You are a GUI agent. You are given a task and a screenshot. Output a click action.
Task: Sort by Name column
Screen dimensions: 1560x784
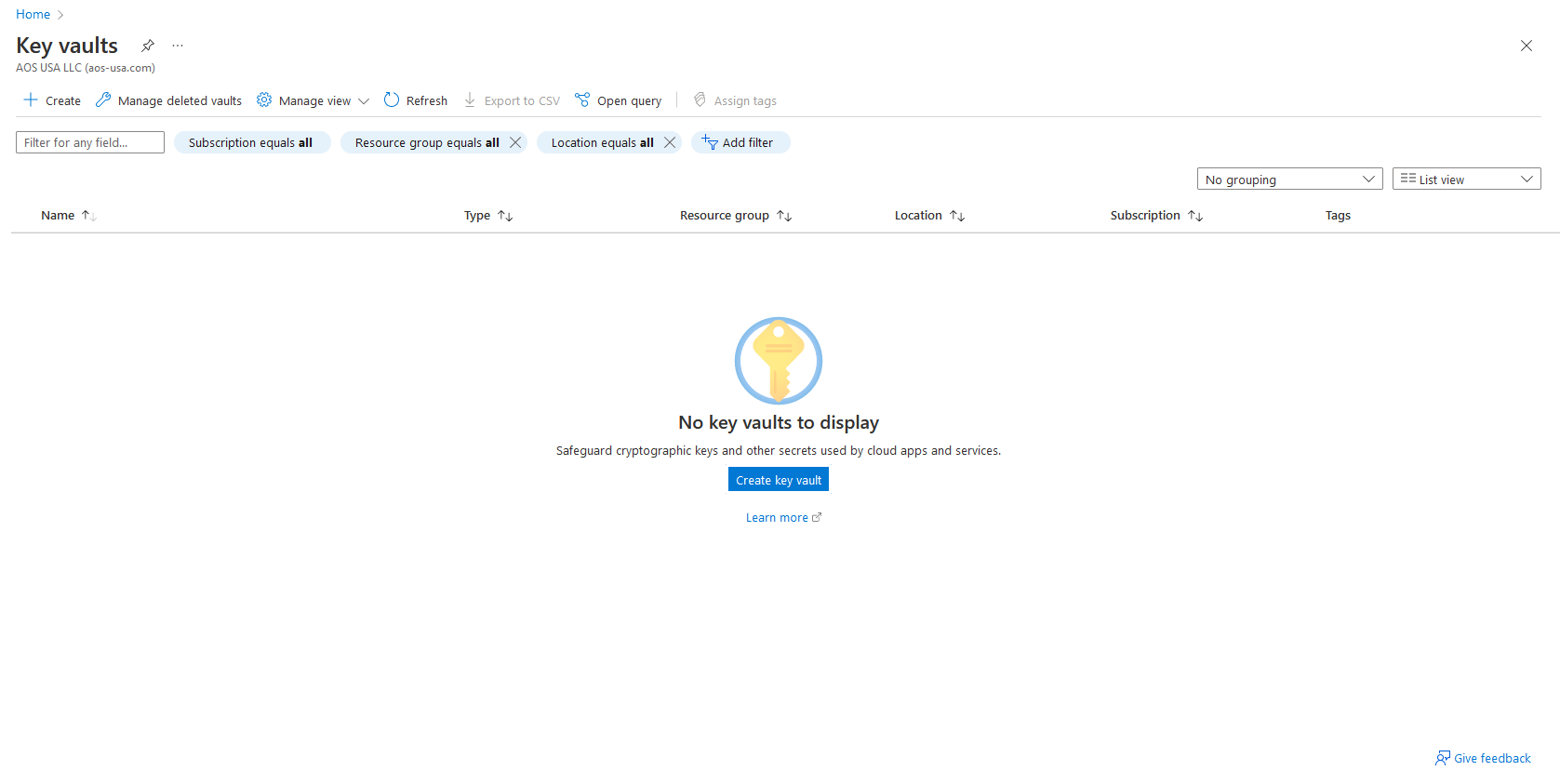69,215
